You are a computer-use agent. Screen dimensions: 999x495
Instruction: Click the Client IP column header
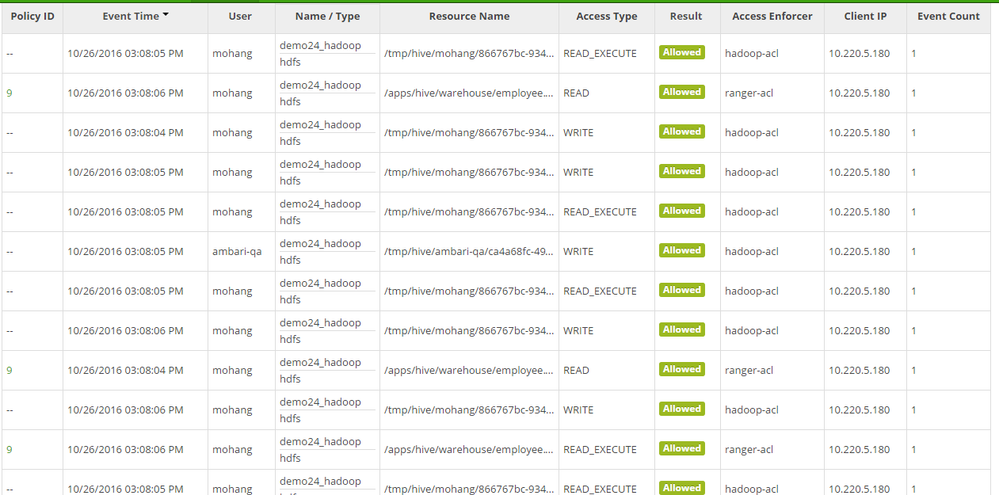coord(865,17)
